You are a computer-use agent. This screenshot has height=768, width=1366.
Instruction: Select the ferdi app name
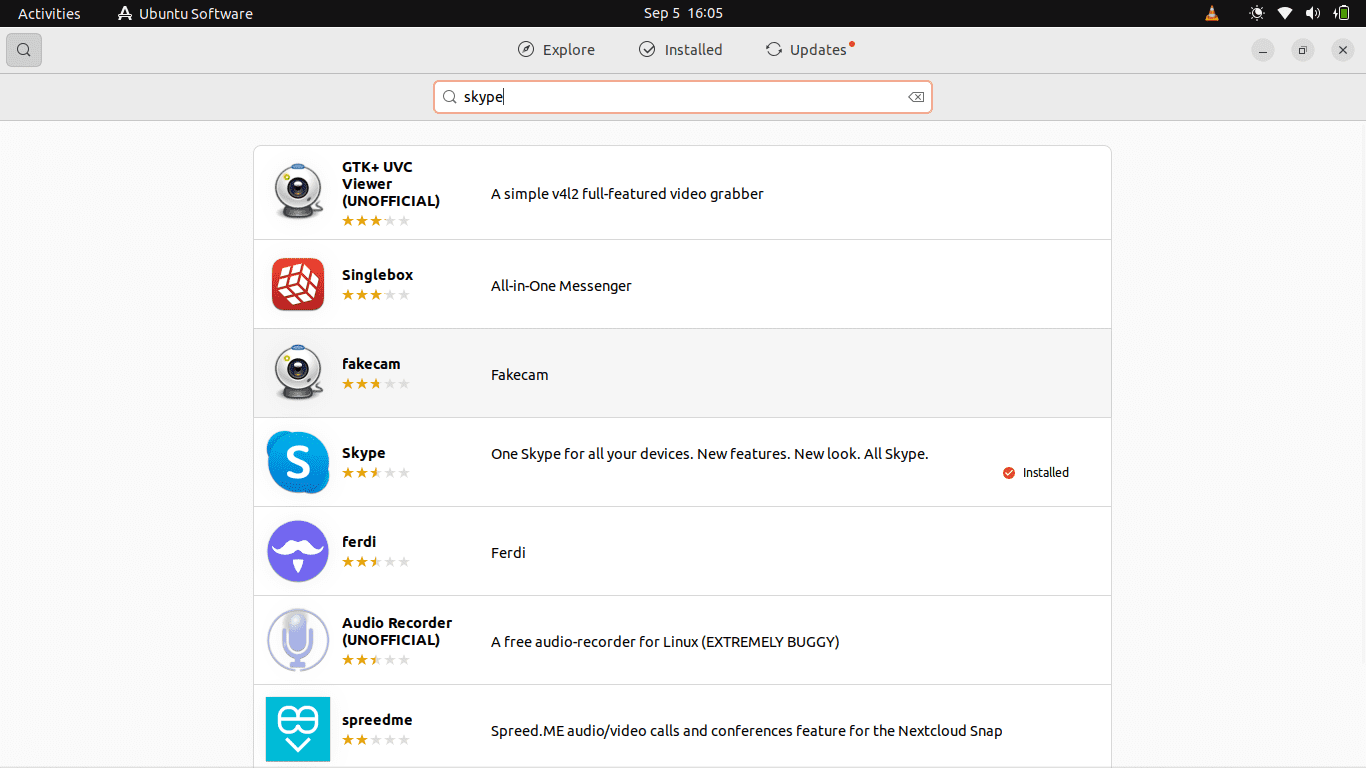click(359, 542)
